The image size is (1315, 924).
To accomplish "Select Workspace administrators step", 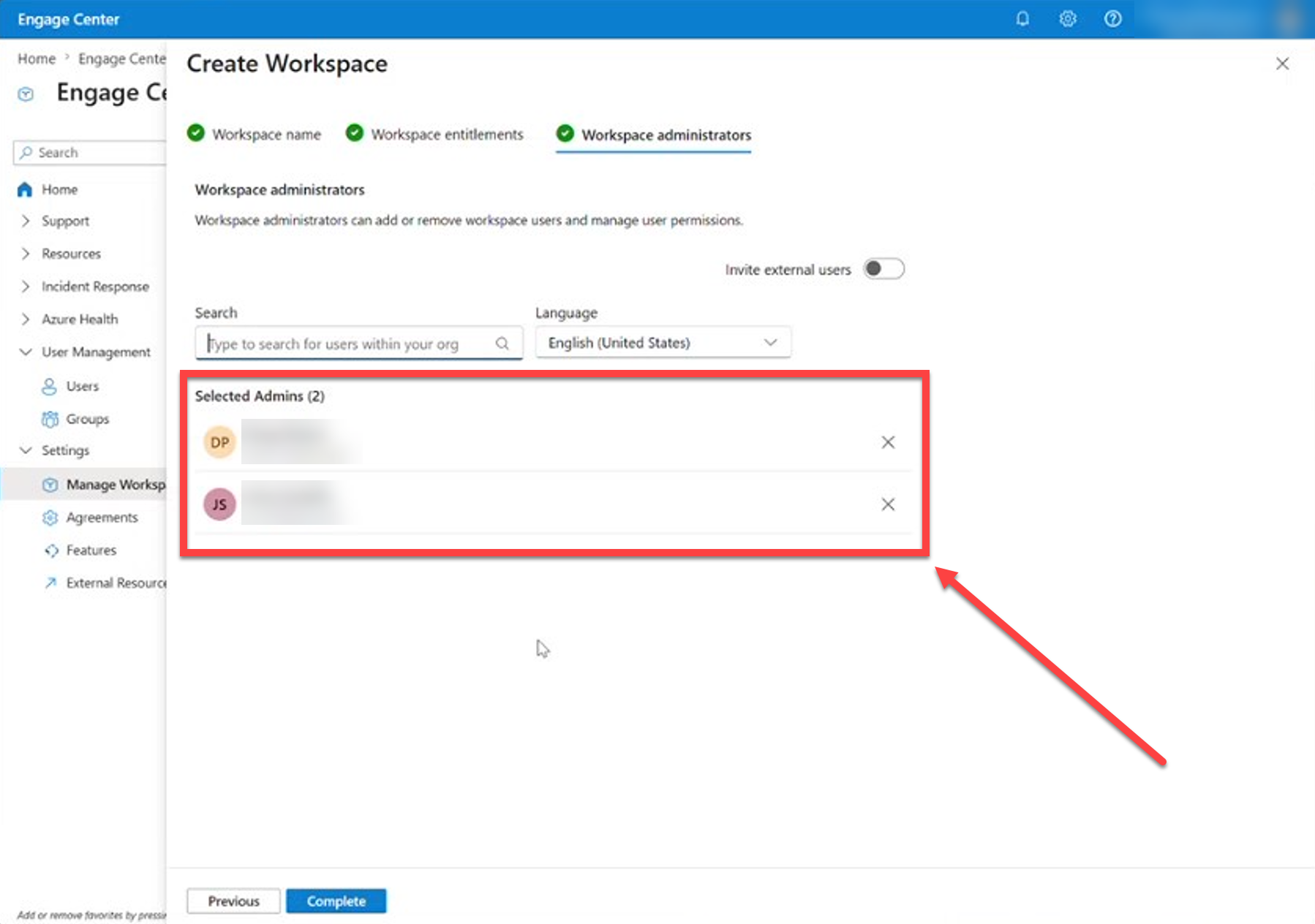I will (x=666, y=135).
